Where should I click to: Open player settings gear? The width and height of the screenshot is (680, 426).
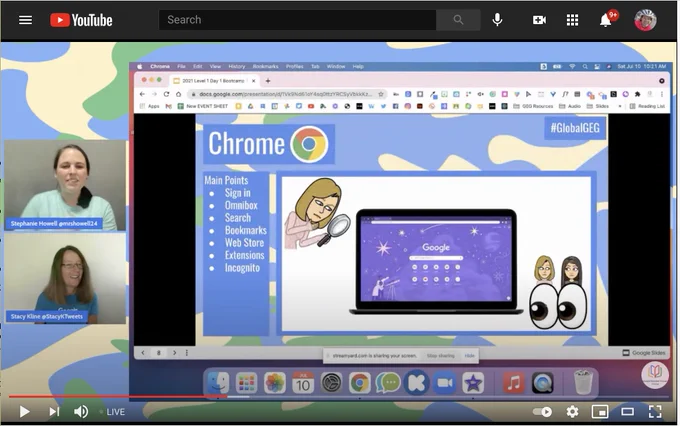coord(572,411)
